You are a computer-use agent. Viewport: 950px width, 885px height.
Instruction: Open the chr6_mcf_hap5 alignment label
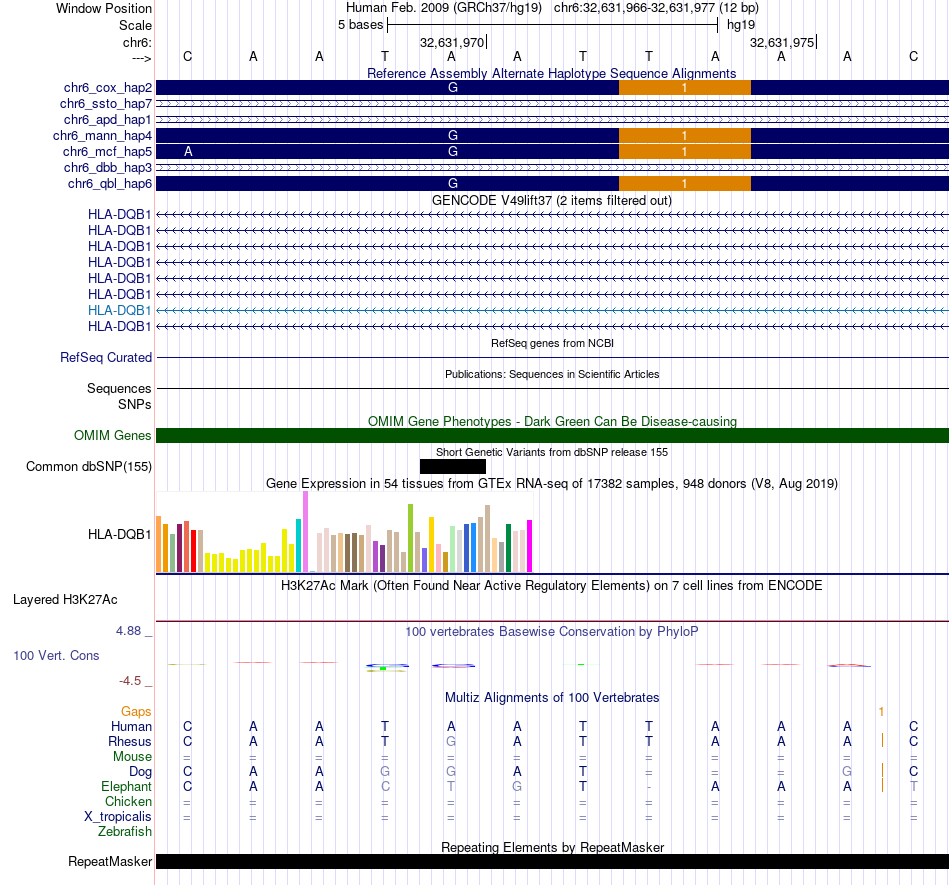pos(107,151)
